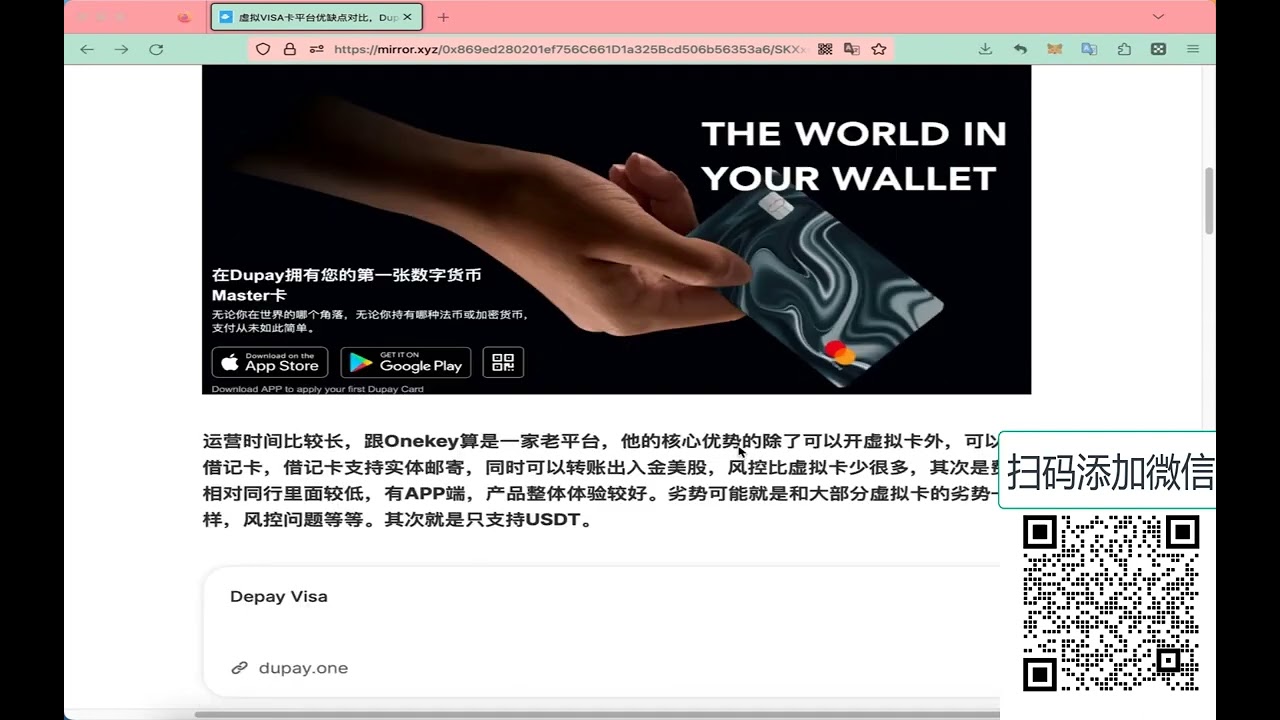Screen dimensions: 1280x720
Task: Click the WeChat QR code image
Action: point(1111,603)
